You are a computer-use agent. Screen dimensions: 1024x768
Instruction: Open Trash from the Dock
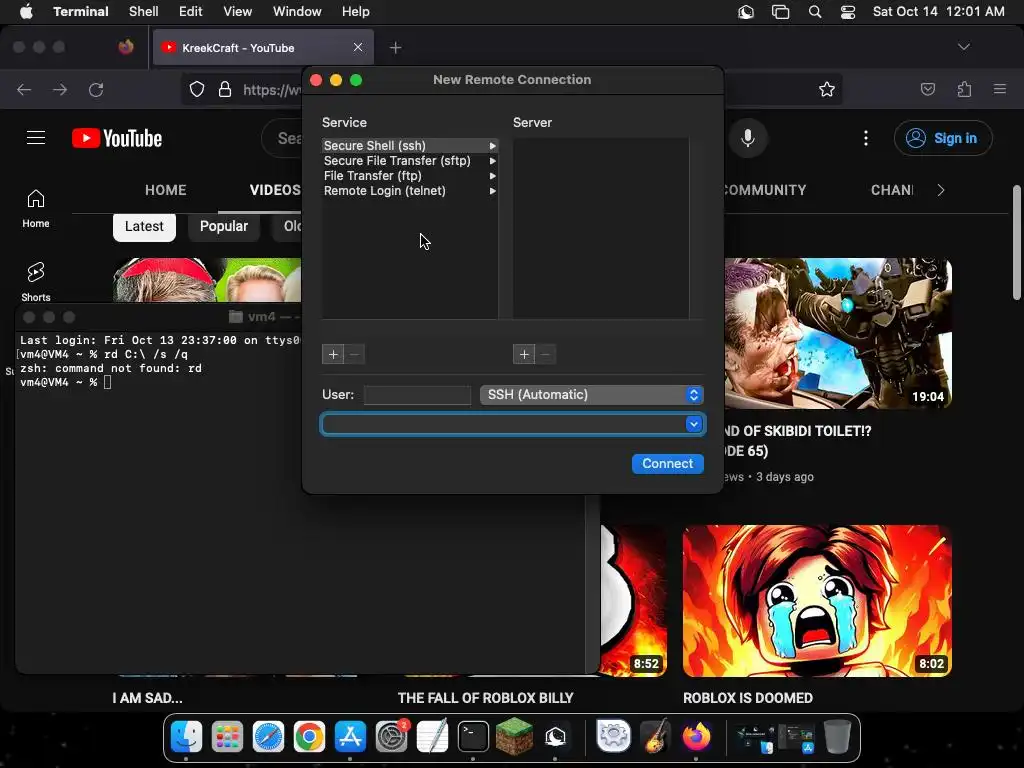(838, 737)
